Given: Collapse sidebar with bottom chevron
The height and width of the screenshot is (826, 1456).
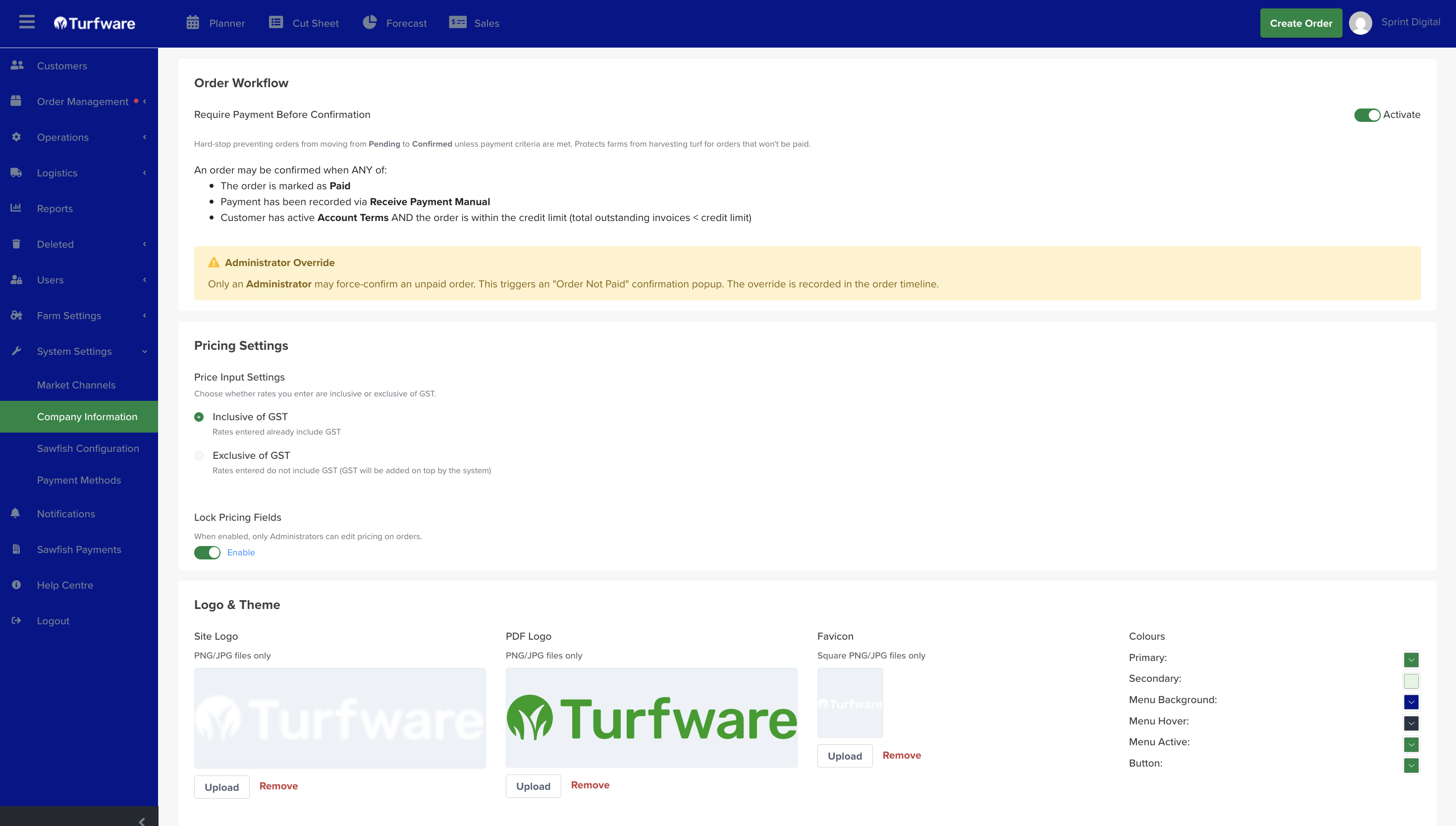Looking at the screenshot, I should pyautogui.click(x=142, y=822).
